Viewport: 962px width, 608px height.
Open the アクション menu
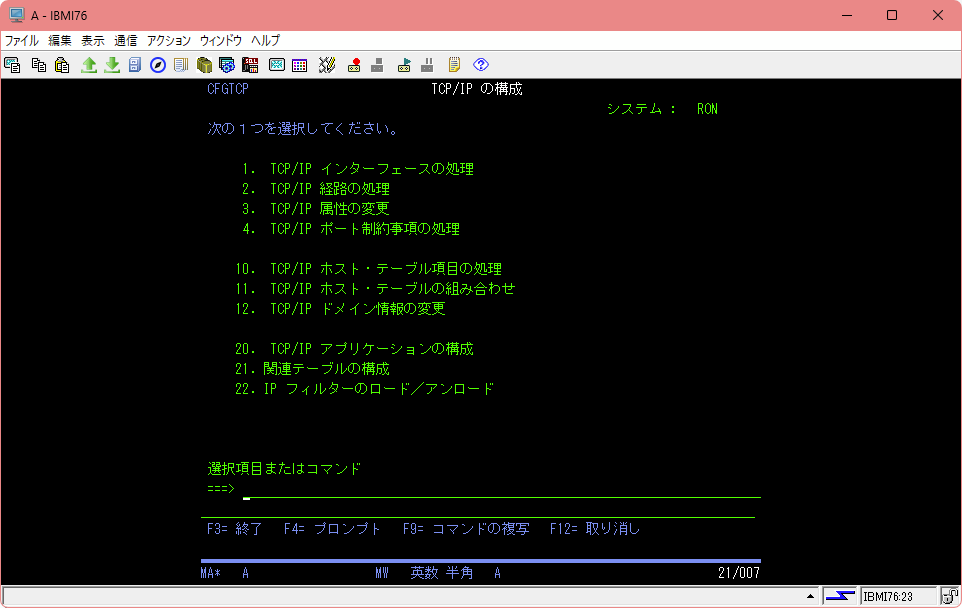point(169,40)
